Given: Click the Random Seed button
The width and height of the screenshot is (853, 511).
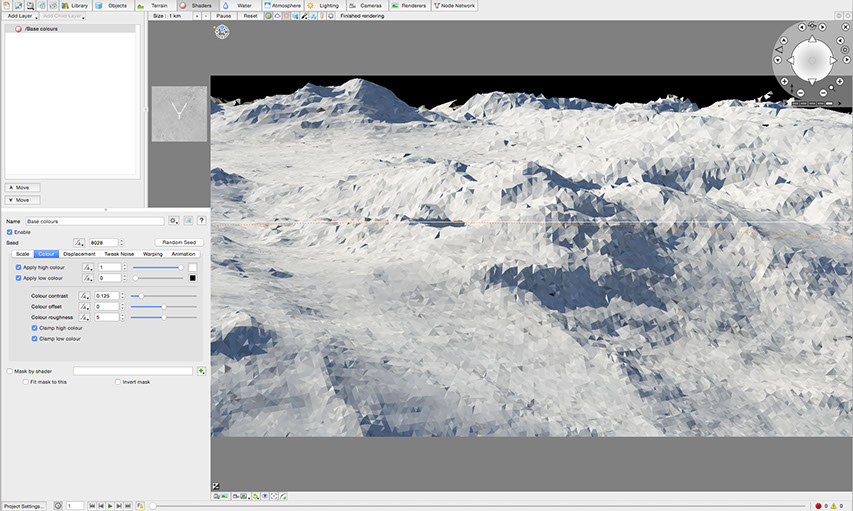Looking at the screenshot, I should click(180, 242).
